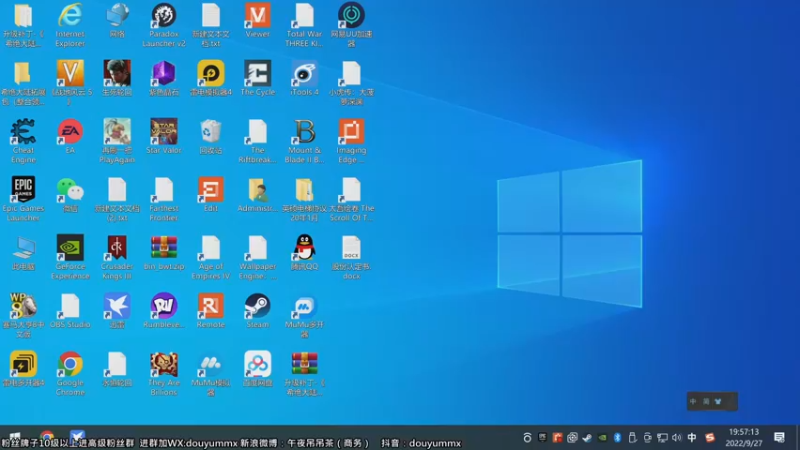Viewport: 800px width, 450px height.
Task: Launch Paradox Launcher v2 from the desktop
Action: point(164,24)
